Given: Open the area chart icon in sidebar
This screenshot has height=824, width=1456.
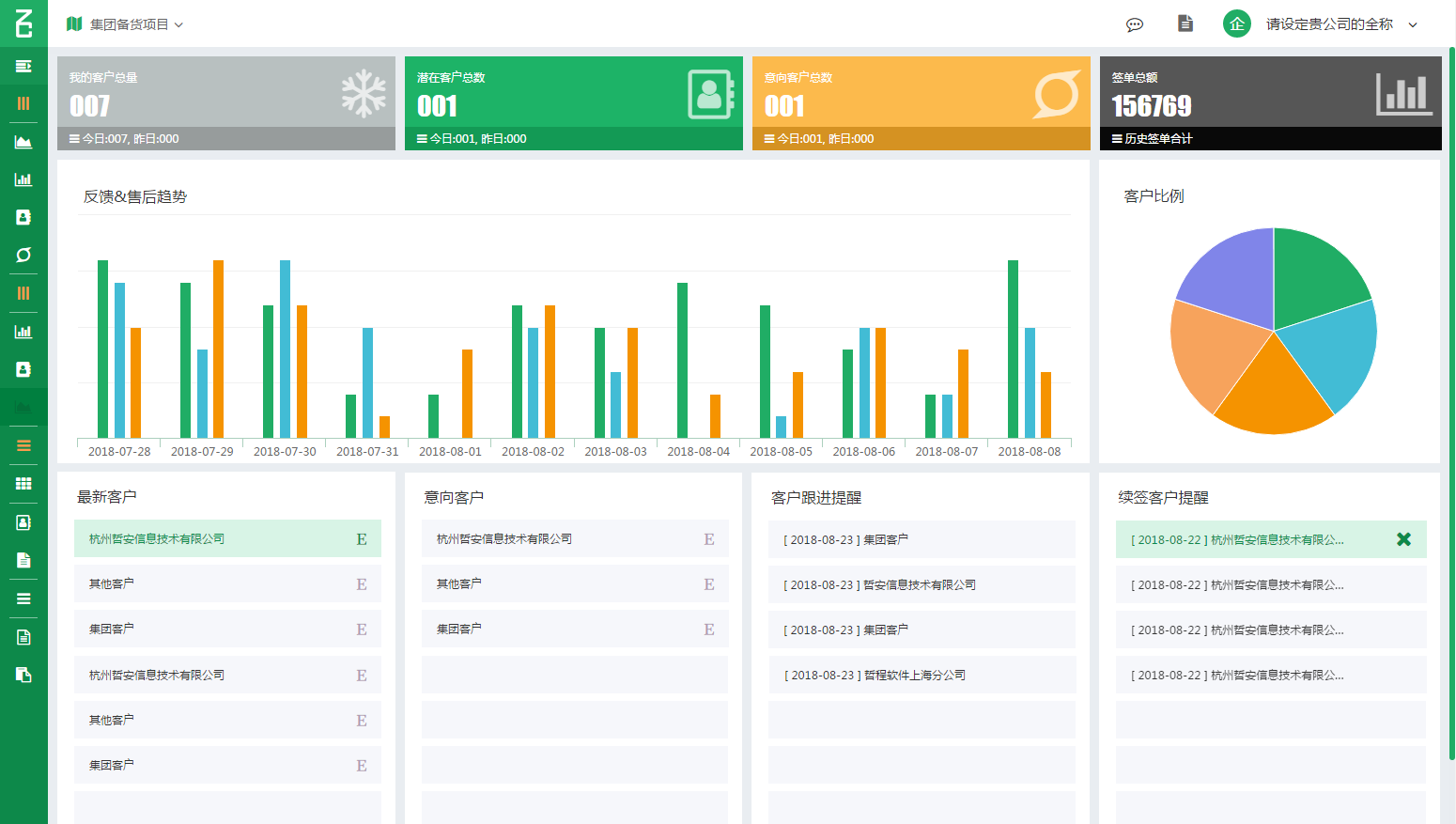Looking at the screenshot, I should click(23, 142).
